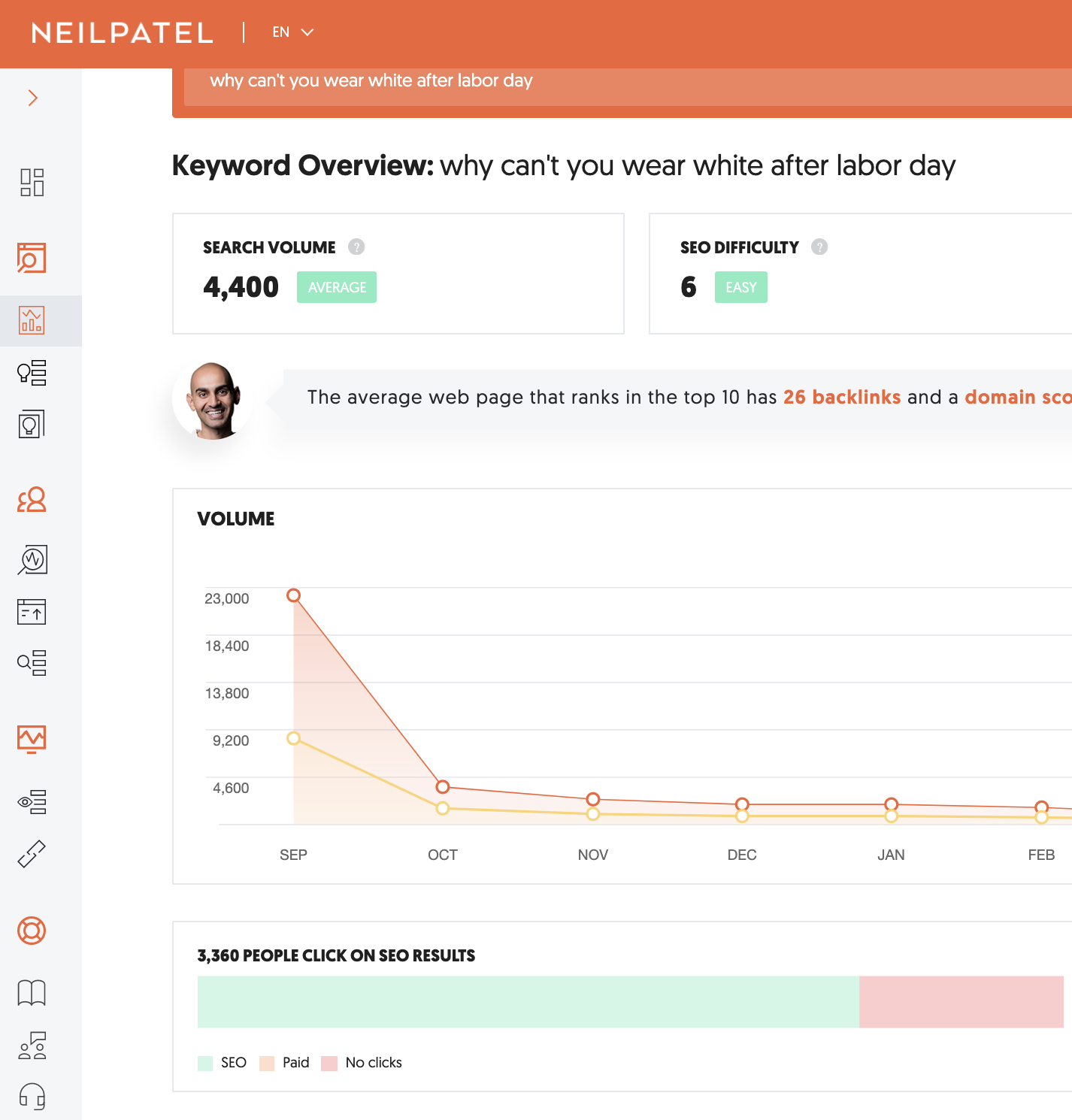Open the orange two-people sidebar icon
The image size is (1072, 1120).
pyautogui.click(x=32, y=500)
